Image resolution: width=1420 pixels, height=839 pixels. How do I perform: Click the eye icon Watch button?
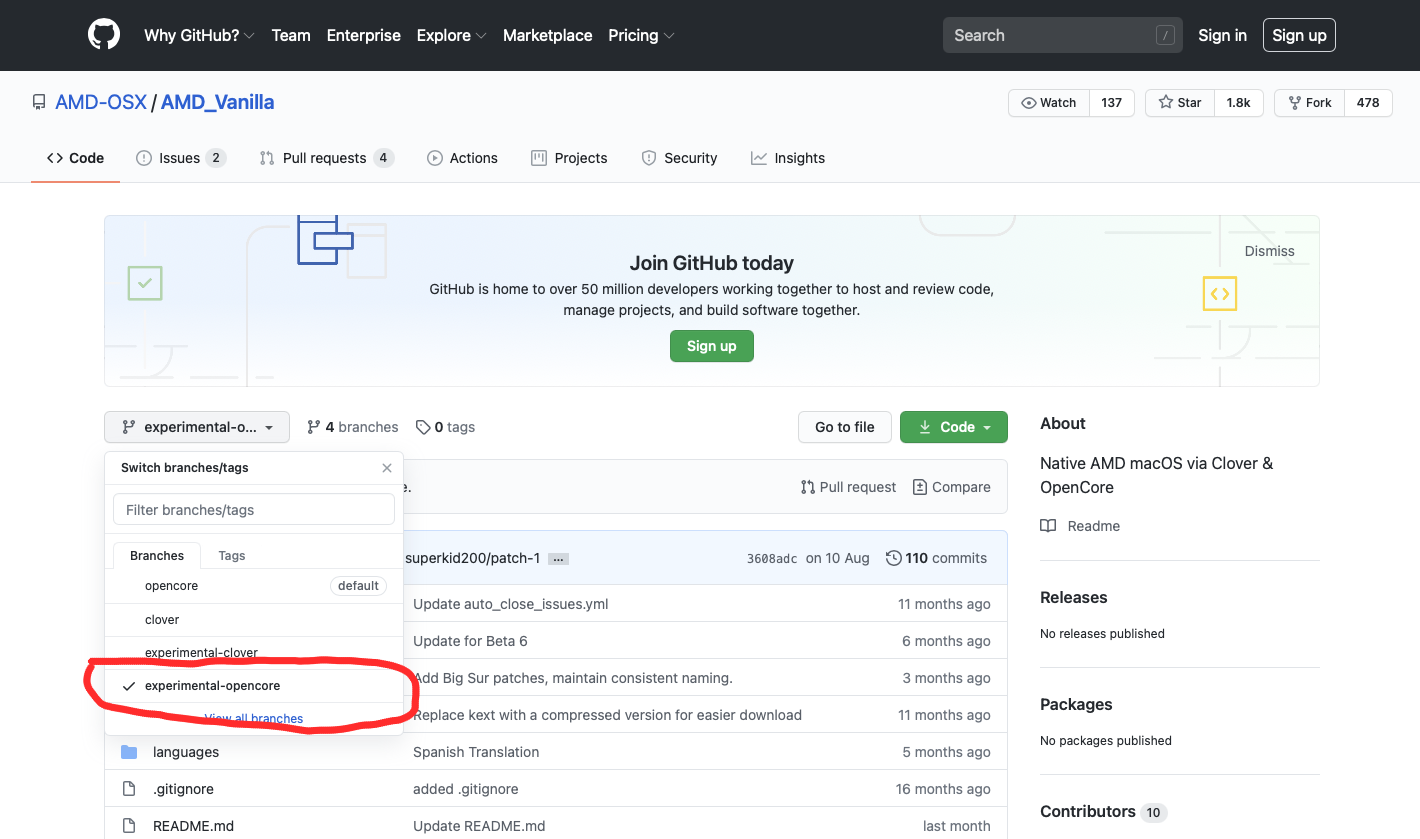[1049, 103]
